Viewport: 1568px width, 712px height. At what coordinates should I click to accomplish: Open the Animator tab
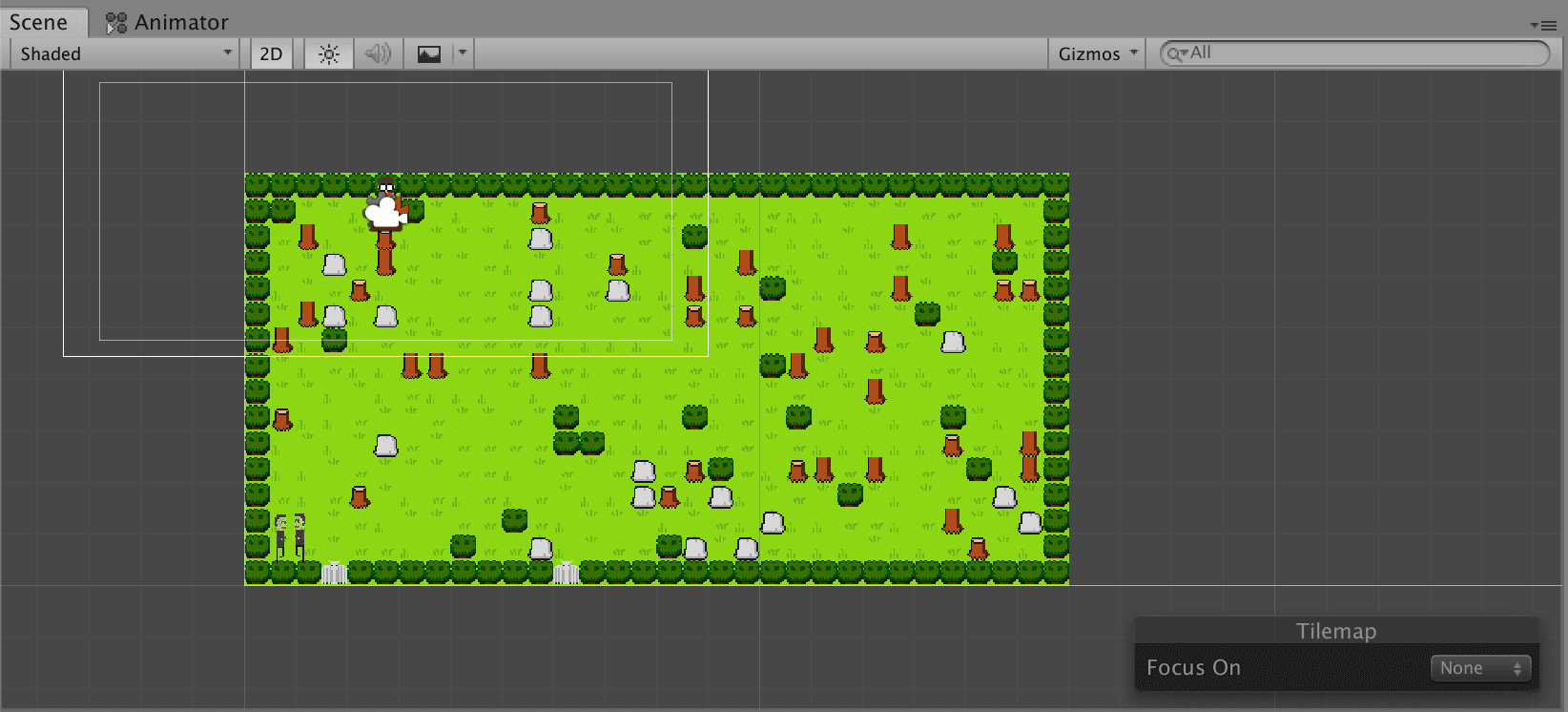(x=167, y=22)
